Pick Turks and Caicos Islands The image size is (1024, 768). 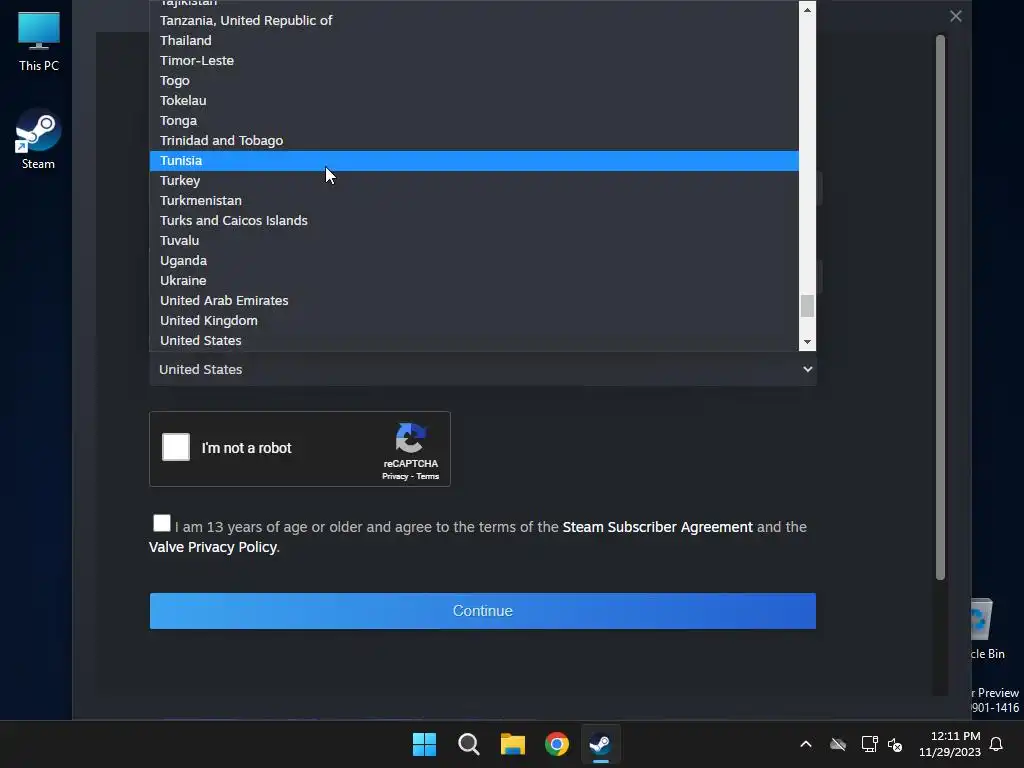[x=474, y=221]
